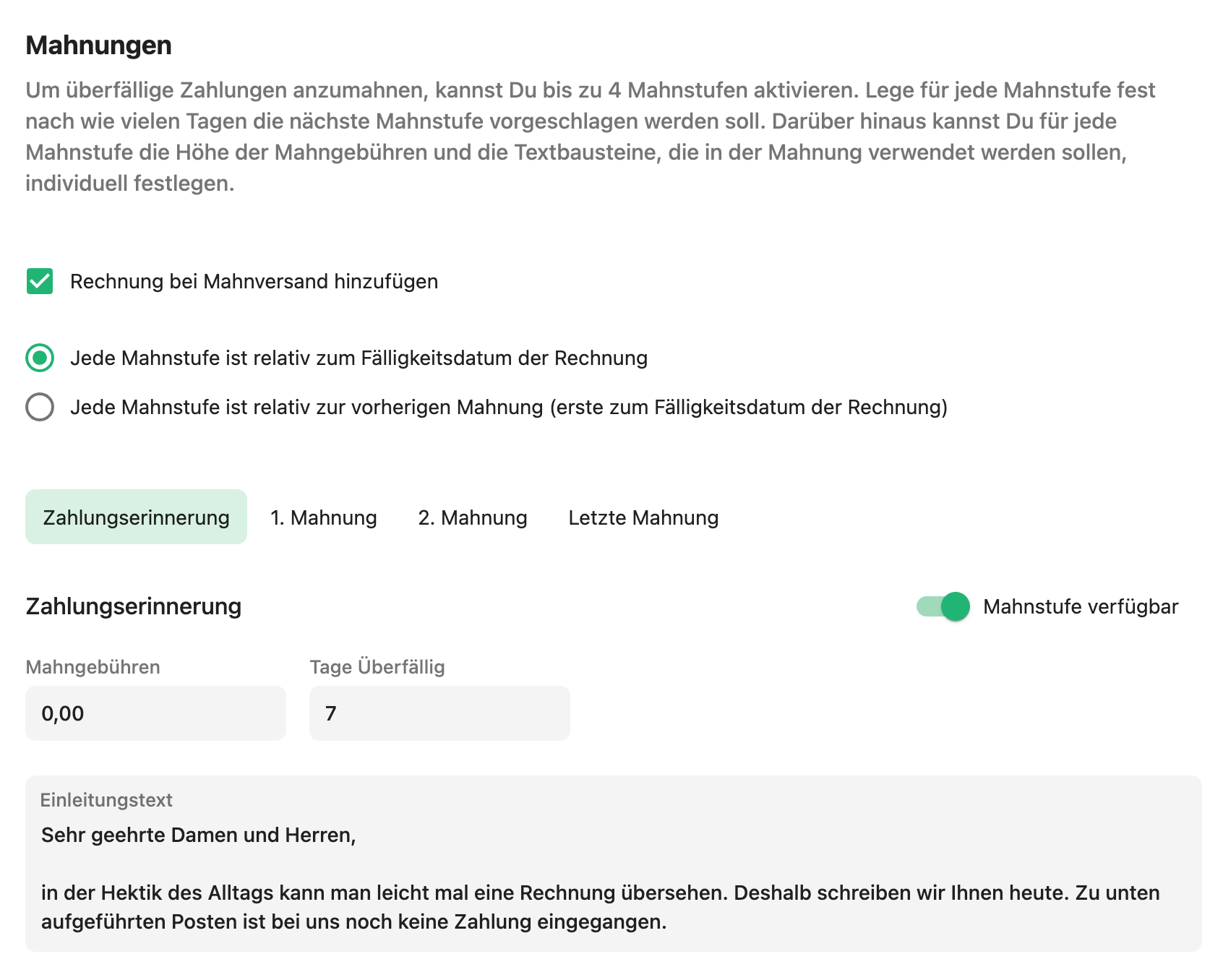
Task: Click the Zahlungserinnerung section heading above Mahngebühren
Action: [134, 606]
